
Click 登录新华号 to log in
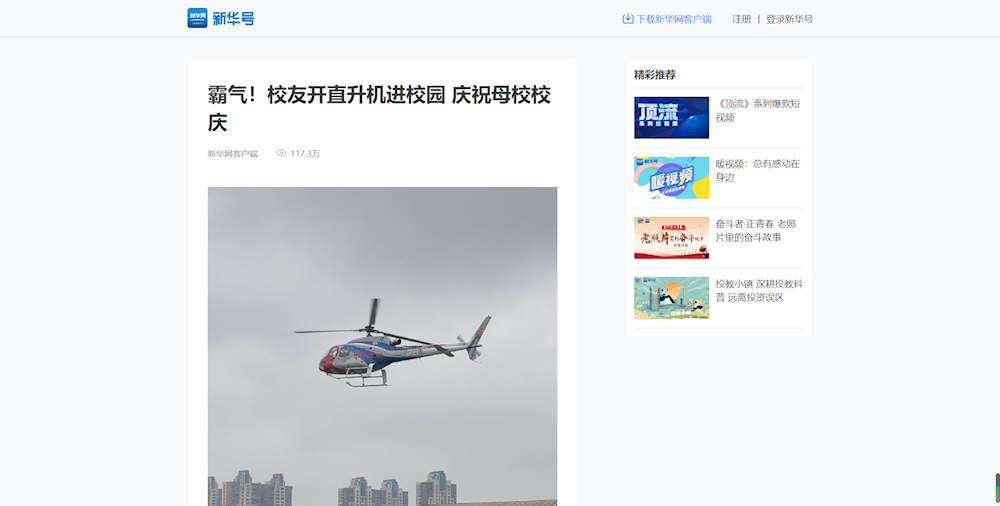pos(789,19)
